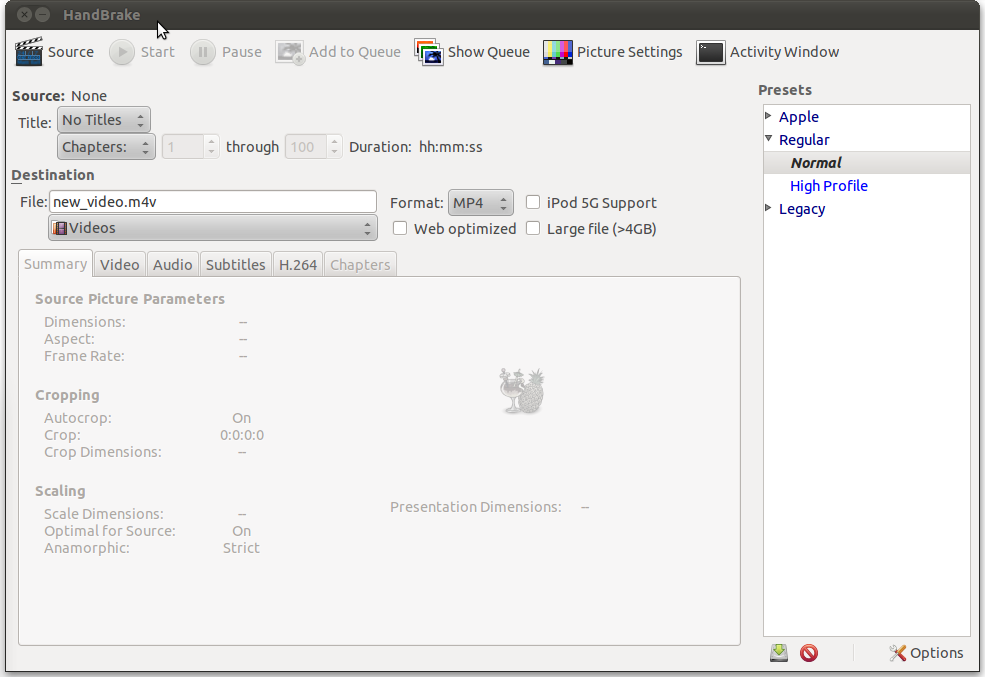Expand the Apple presets group
Image resolution: width=985 pixels, height=677 pixels.
[x=768, y=116]
